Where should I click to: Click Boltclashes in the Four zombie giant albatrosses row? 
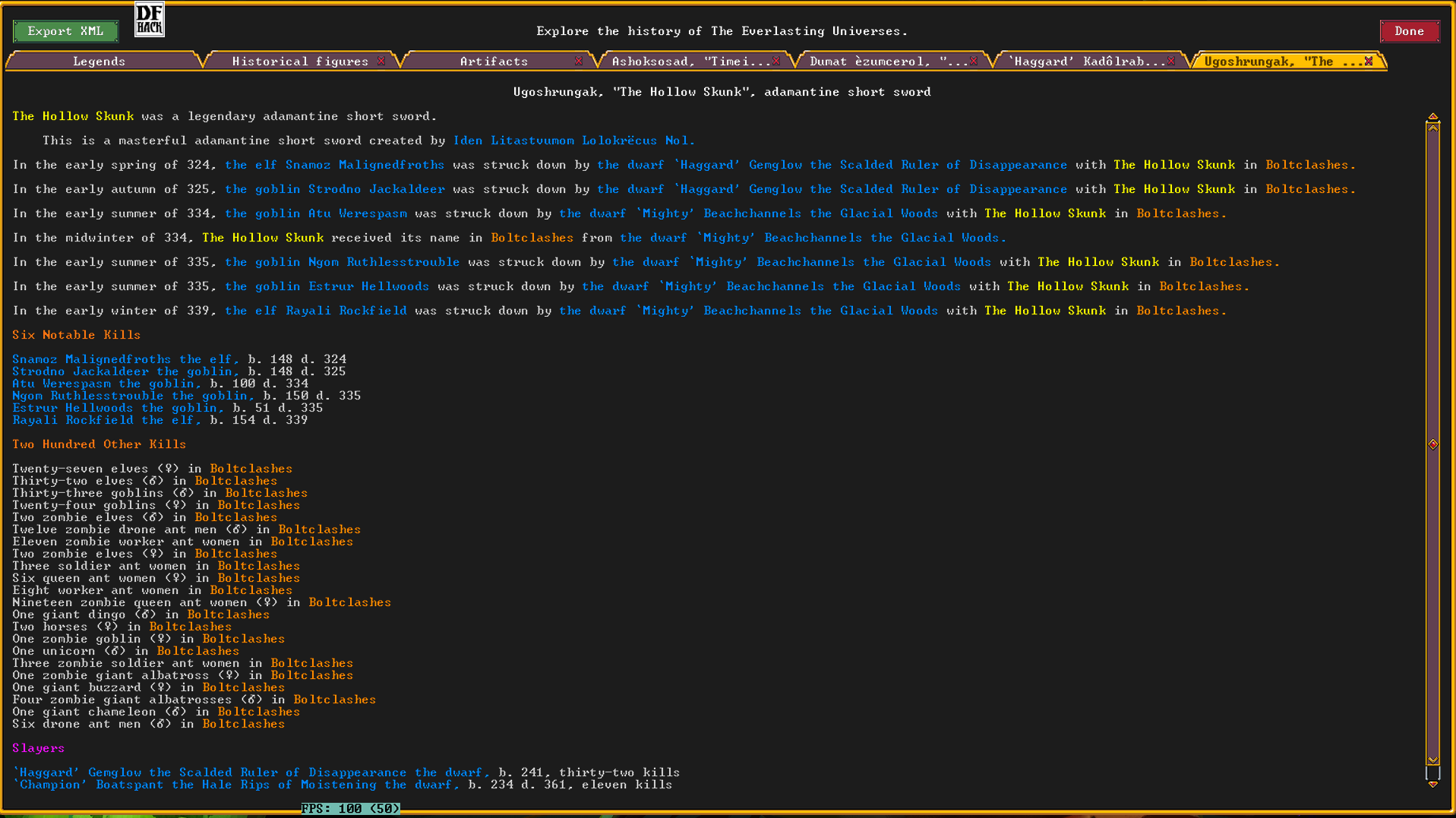[335, 700]
